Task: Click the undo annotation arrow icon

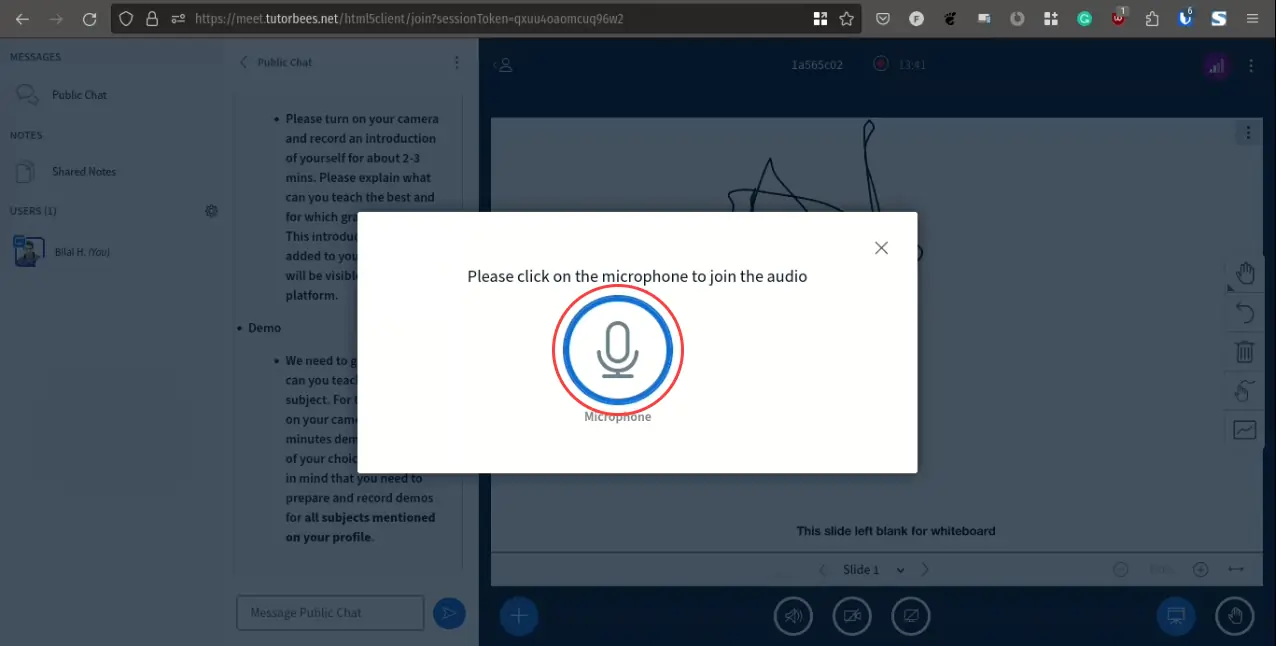Action: (x=1244, y=313)
